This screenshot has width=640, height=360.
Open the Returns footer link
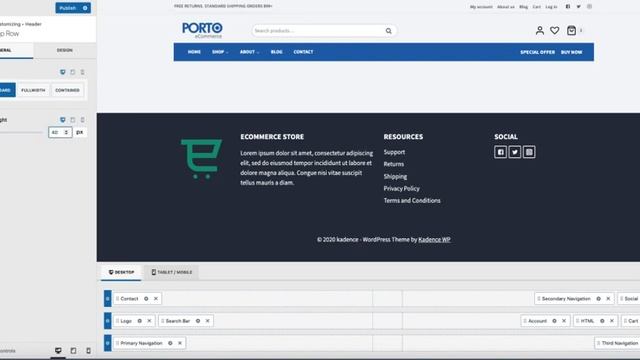[x=393, y=164]
